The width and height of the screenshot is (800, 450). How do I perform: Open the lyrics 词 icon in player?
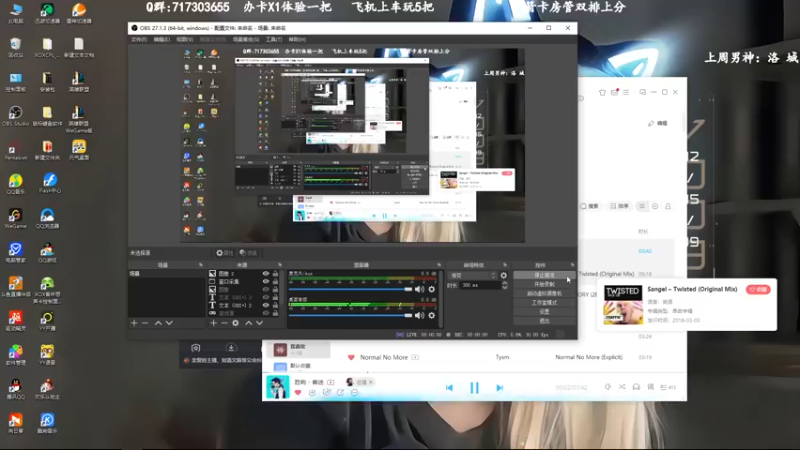point(651,387)
